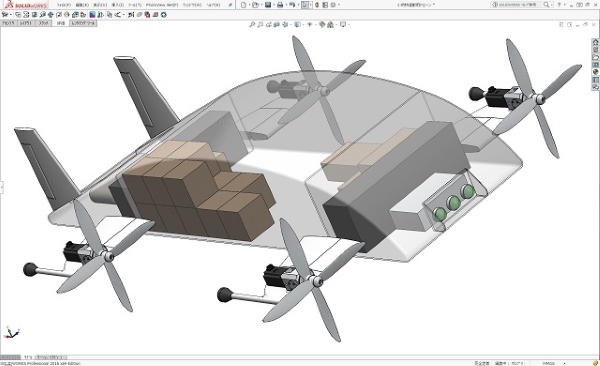This screenshot has height=366, width=600.
Task: Click in the SOLIDWORKS help search field
Action: (517, 5)
